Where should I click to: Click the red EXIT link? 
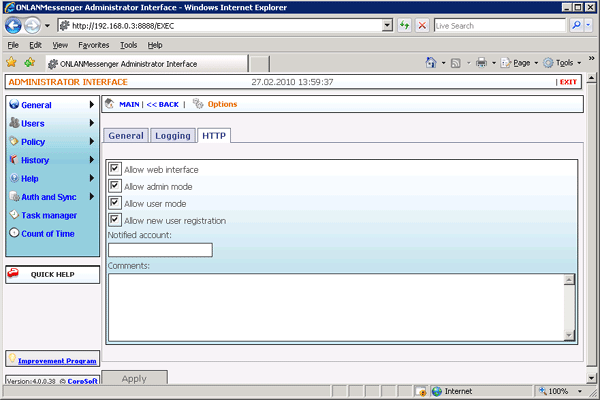[568, 82]
